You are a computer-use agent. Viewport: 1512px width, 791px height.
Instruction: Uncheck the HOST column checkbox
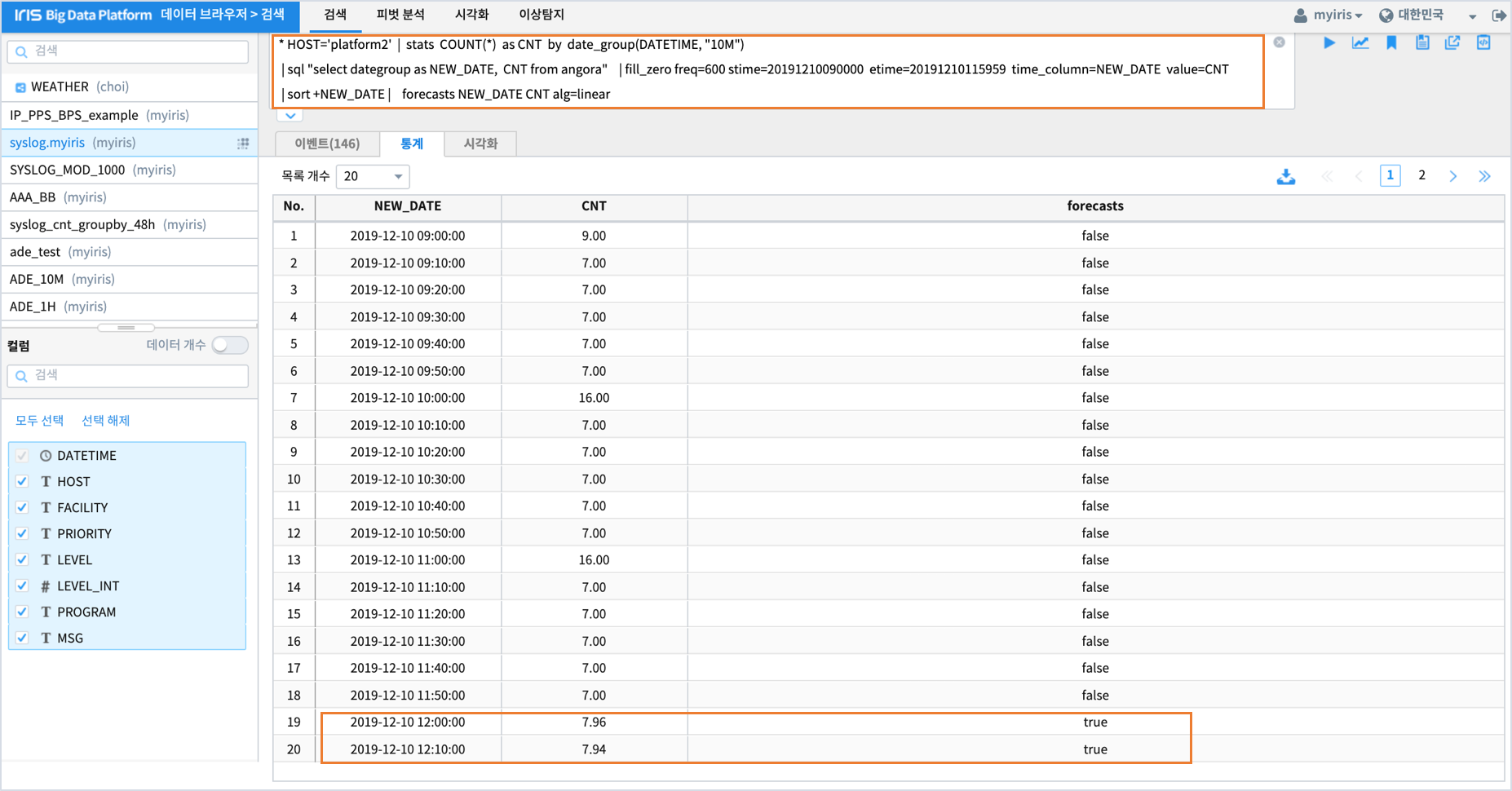click(x=22, y=481)
